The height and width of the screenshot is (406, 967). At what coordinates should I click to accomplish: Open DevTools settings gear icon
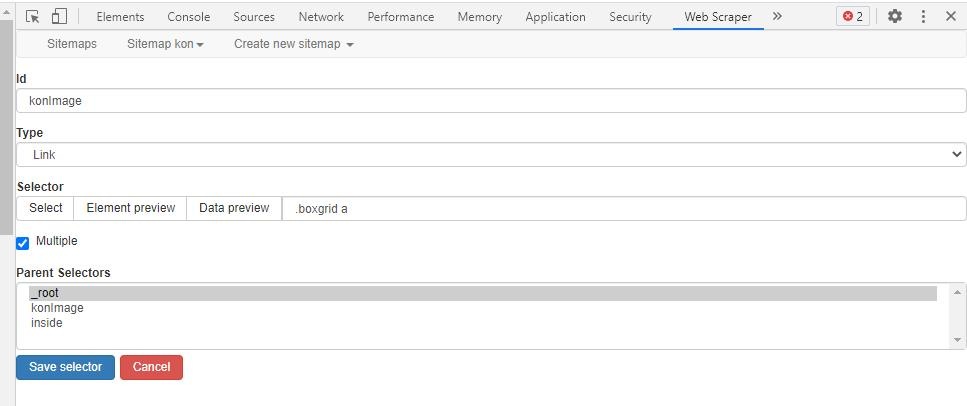point(895,17)
